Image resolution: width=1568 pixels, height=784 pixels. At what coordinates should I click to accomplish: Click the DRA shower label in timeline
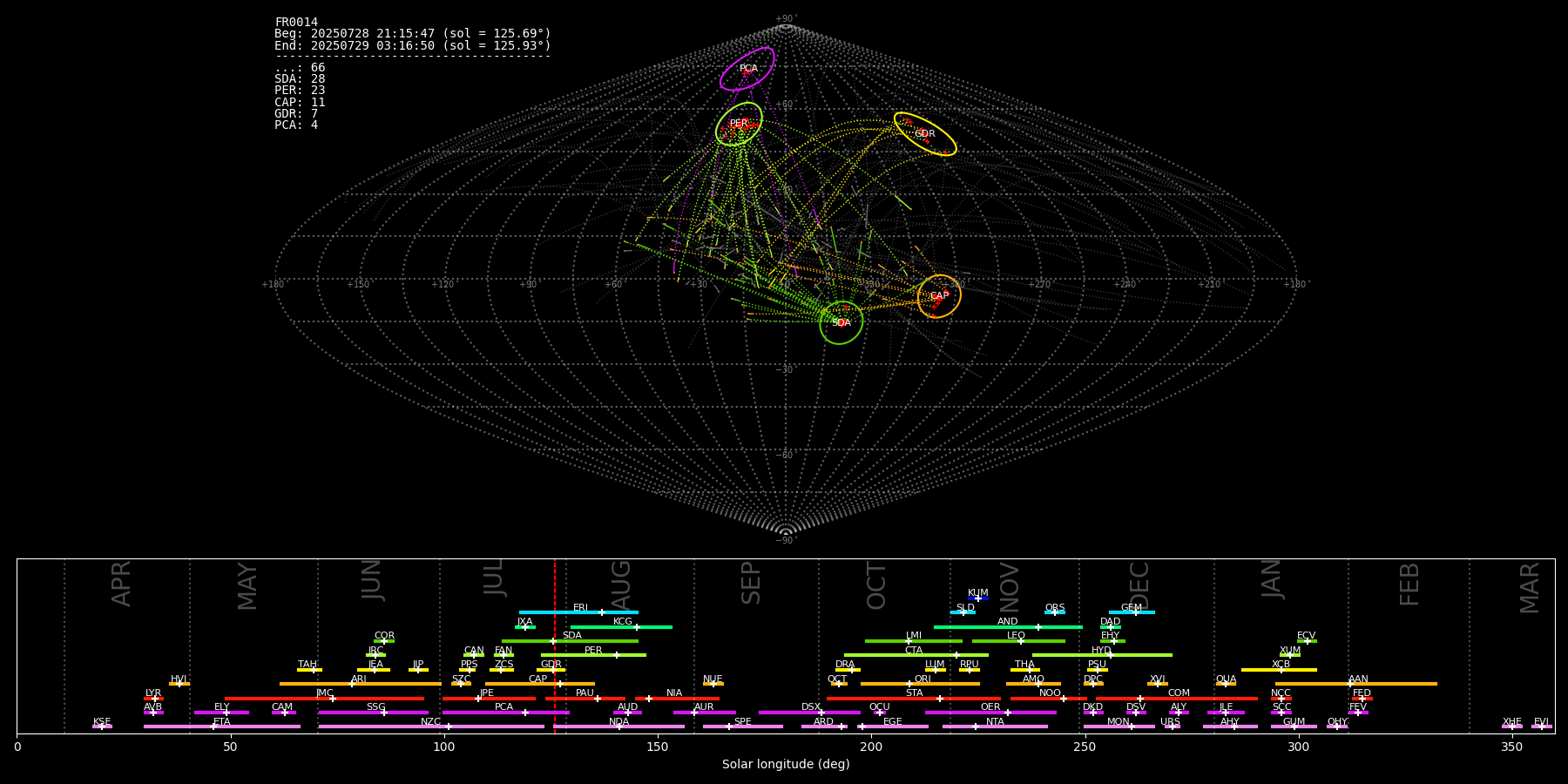pos(845,665)
